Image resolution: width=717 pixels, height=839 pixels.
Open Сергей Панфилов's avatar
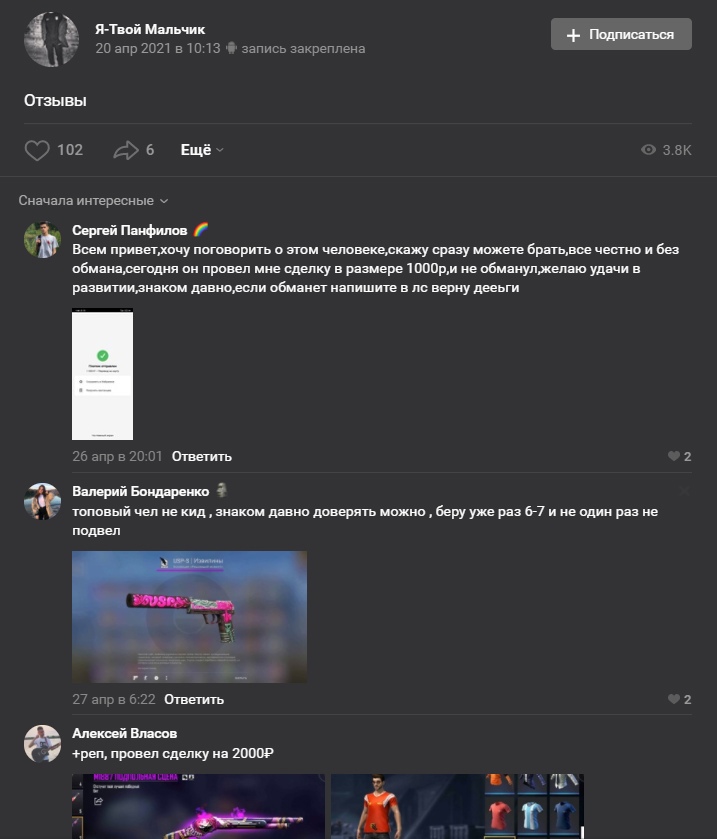coord(42,240)
